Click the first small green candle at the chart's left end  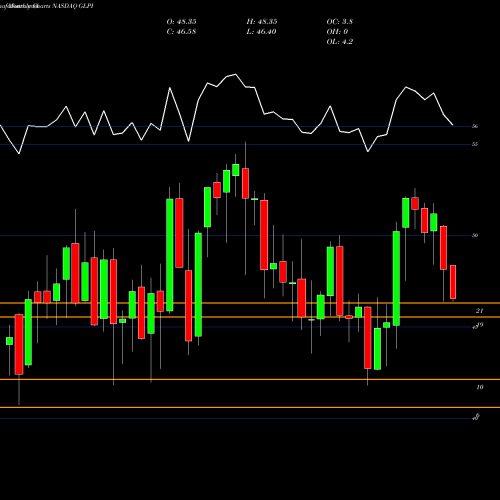9,341
